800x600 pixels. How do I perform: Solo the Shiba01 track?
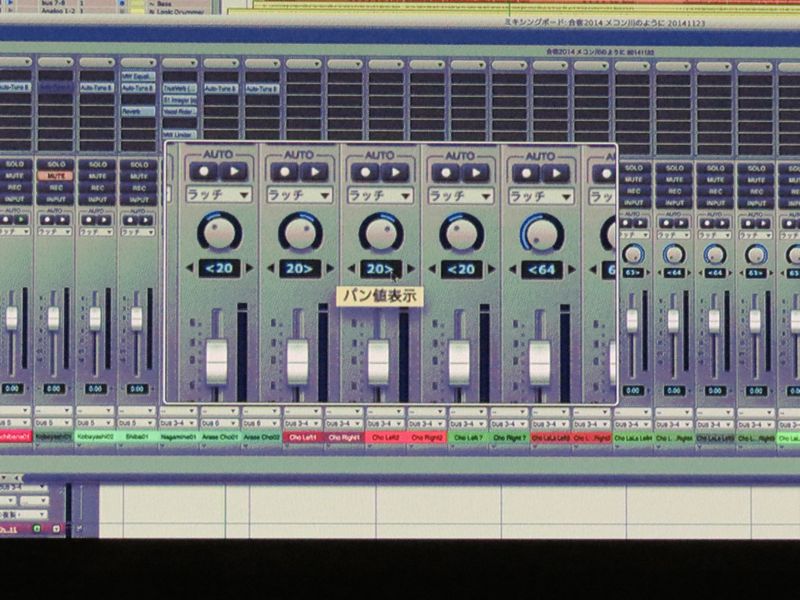coord(138,164)
